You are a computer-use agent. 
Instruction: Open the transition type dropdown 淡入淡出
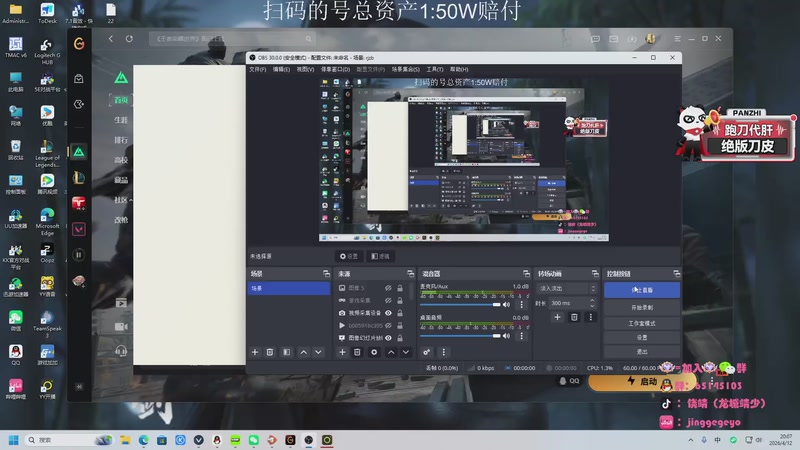(567, 288)
